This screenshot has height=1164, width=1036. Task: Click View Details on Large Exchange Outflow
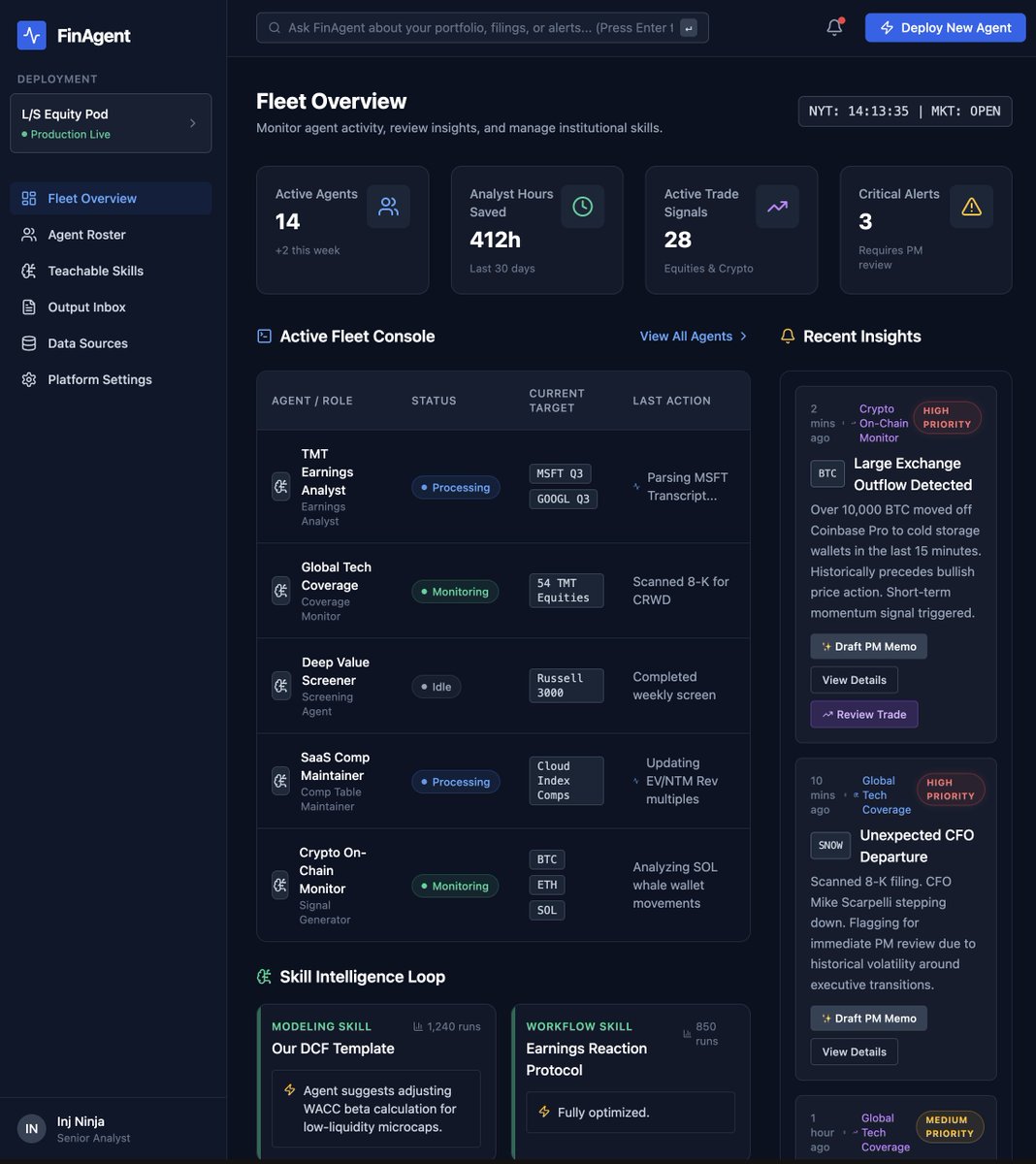[854, 680]
